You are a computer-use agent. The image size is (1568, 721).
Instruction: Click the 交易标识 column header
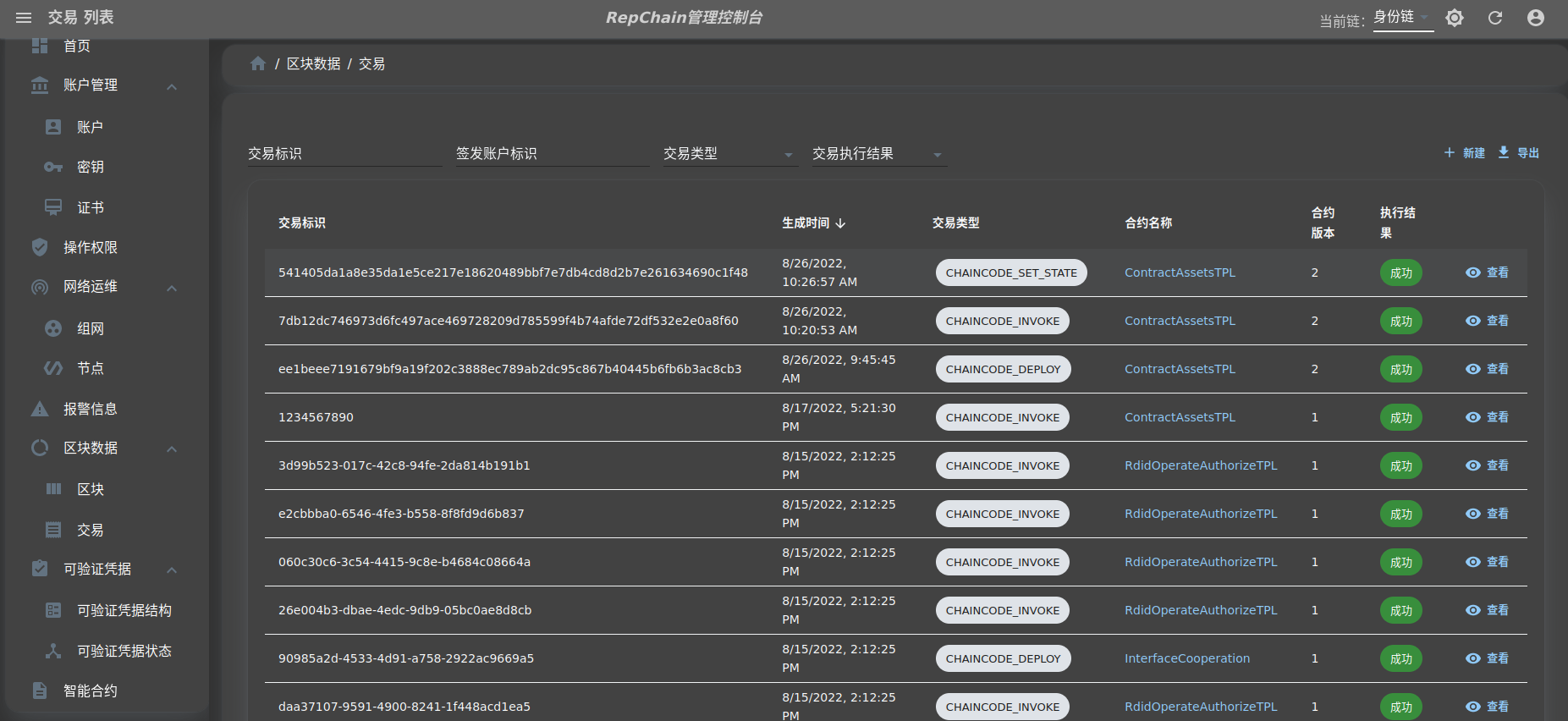point(302,223)
